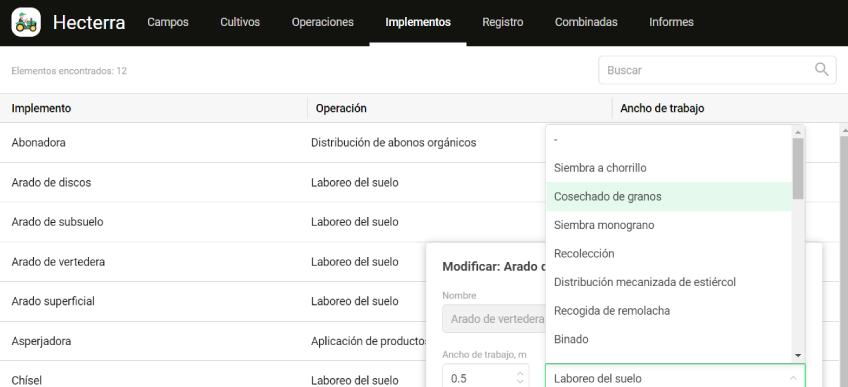Click Distribución de abonos orgánicos cell
This screenshot has width=848, height=387.
point(394,143)
